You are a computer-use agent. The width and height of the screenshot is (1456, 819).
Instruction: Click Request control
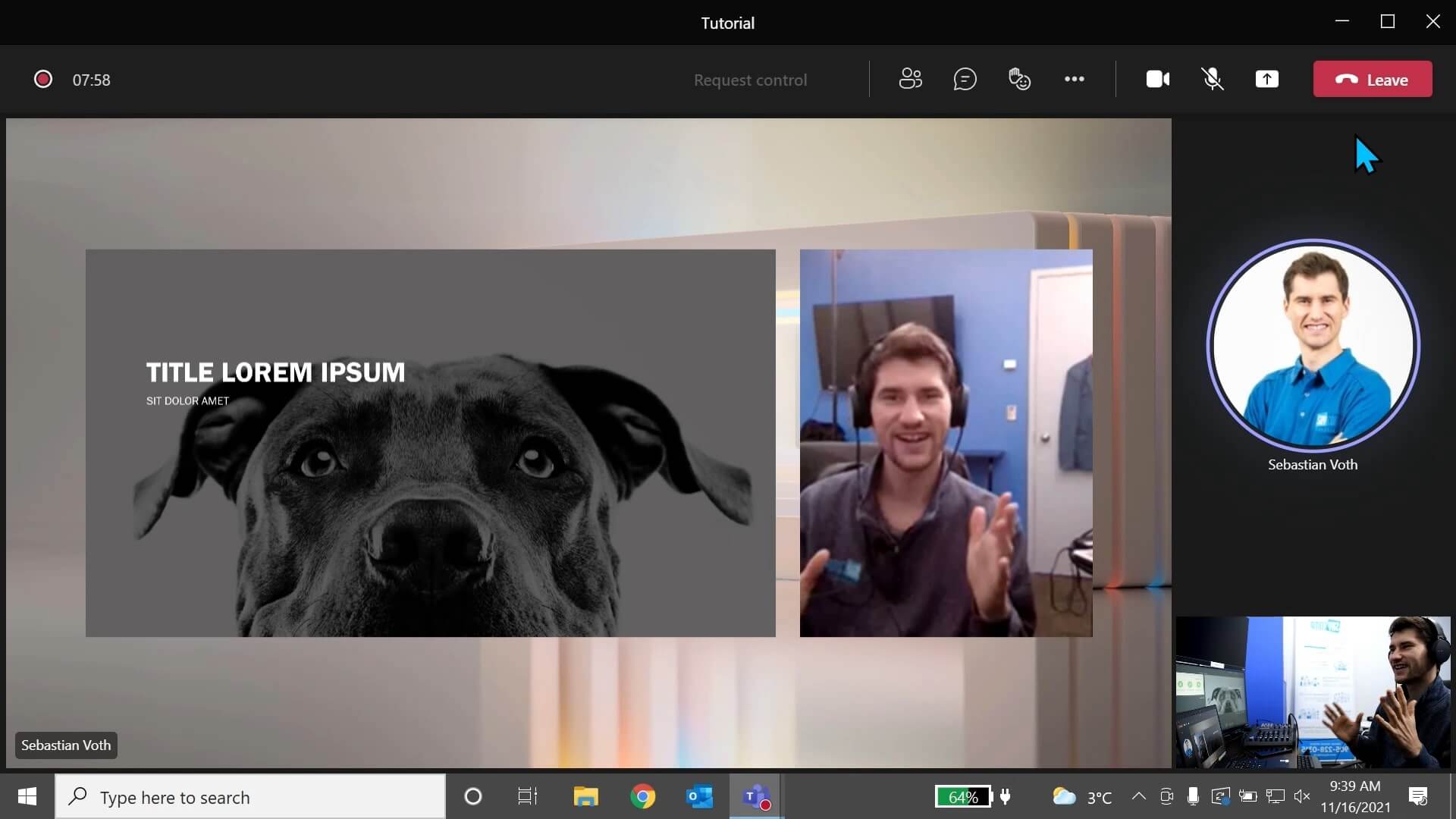749,79
